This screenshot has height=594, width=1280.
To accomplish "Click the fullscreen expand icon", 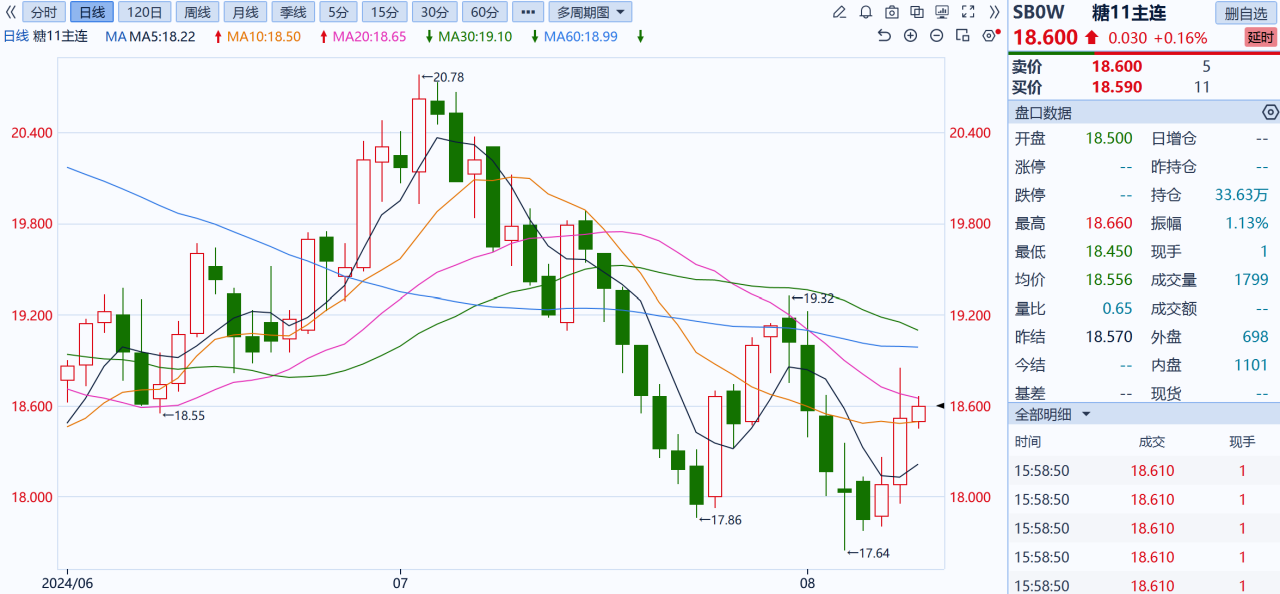I will (966, 13).
